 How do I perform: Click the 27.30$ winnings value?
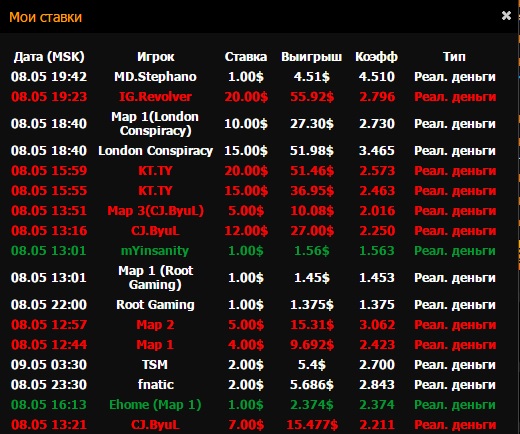[x=312, y=124]
